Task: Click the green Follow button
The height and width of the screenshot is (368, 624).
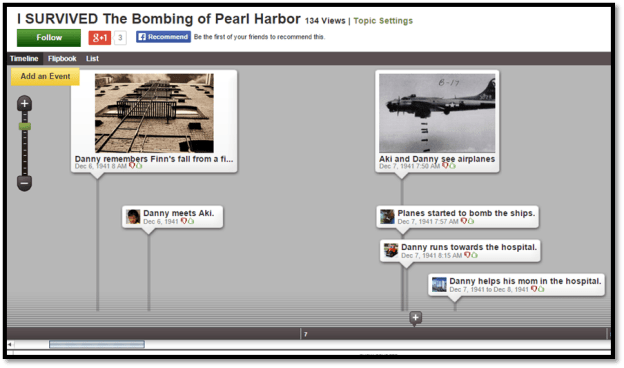Action: click(49, 38)
